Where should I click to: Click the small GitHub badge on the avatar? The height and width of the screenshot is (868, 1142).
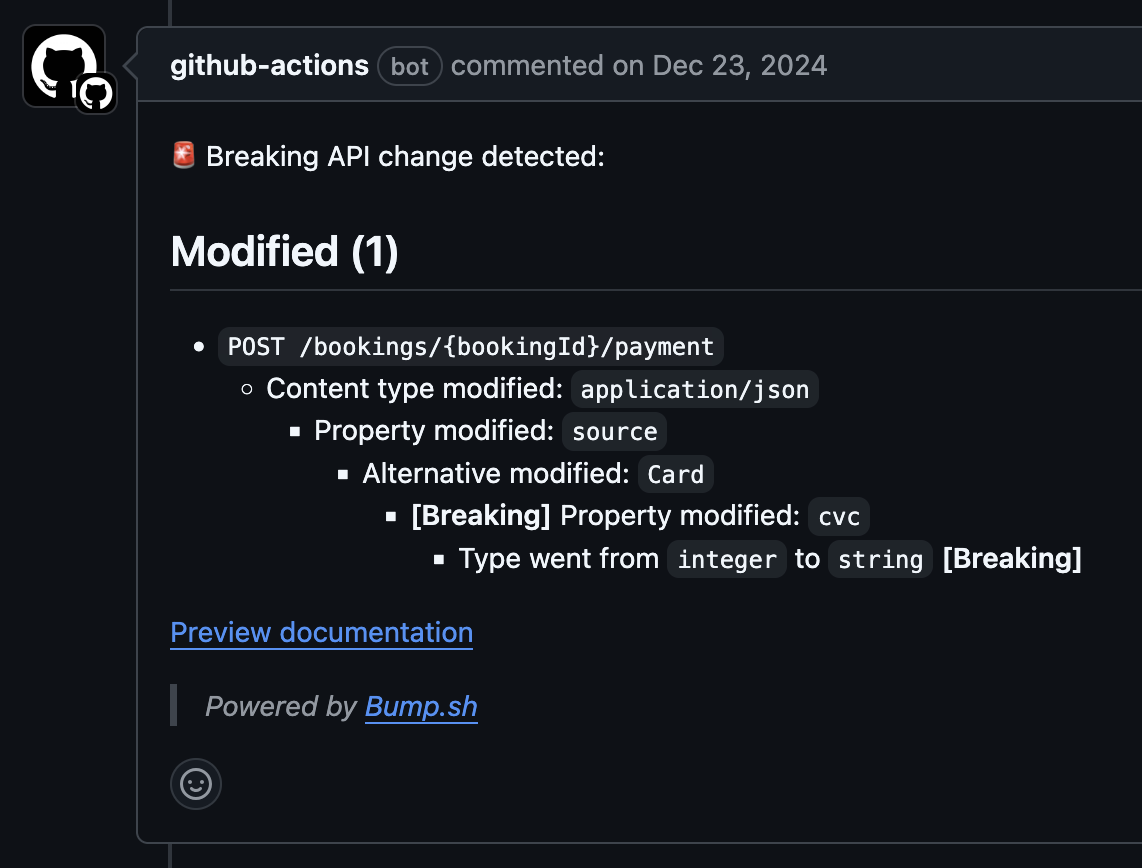[97, 94]
